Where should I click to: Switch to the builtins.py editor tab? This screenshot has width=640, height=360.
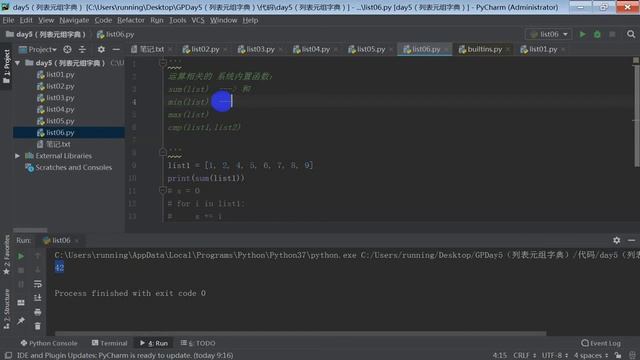484,49
